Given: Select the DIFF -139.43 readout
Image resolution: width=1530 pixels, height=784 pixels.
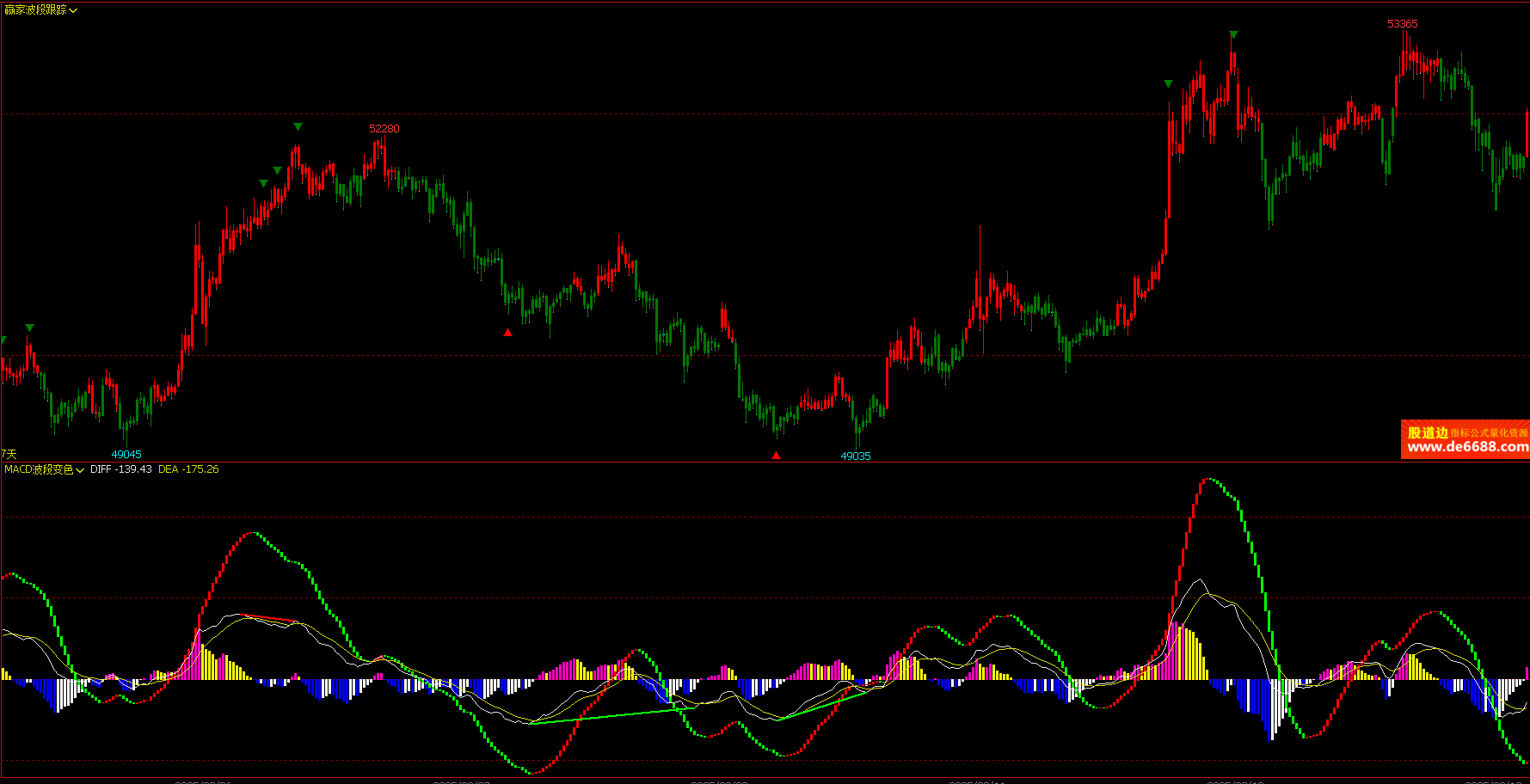Looking at the screenshot, I should pos(120,469).
